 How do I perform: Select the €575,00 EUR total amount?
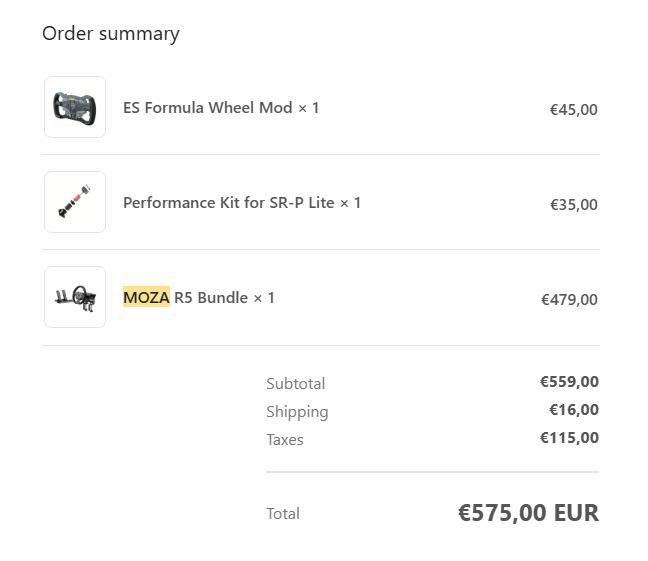pos(528,513)
